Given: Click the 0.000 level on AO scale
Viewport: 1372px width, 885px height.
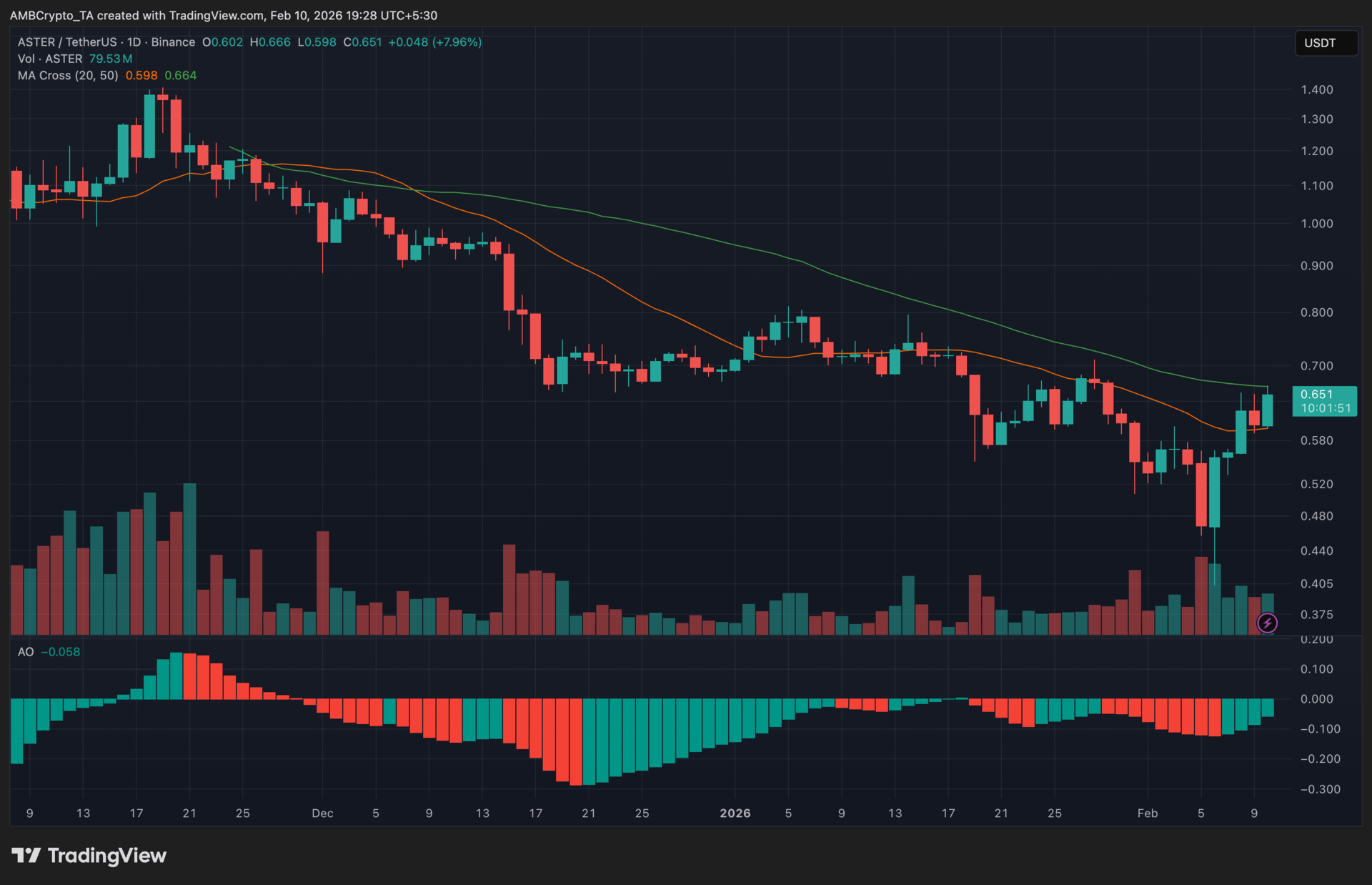Looking at the screenshot, I should click(x=1316, y=699).
